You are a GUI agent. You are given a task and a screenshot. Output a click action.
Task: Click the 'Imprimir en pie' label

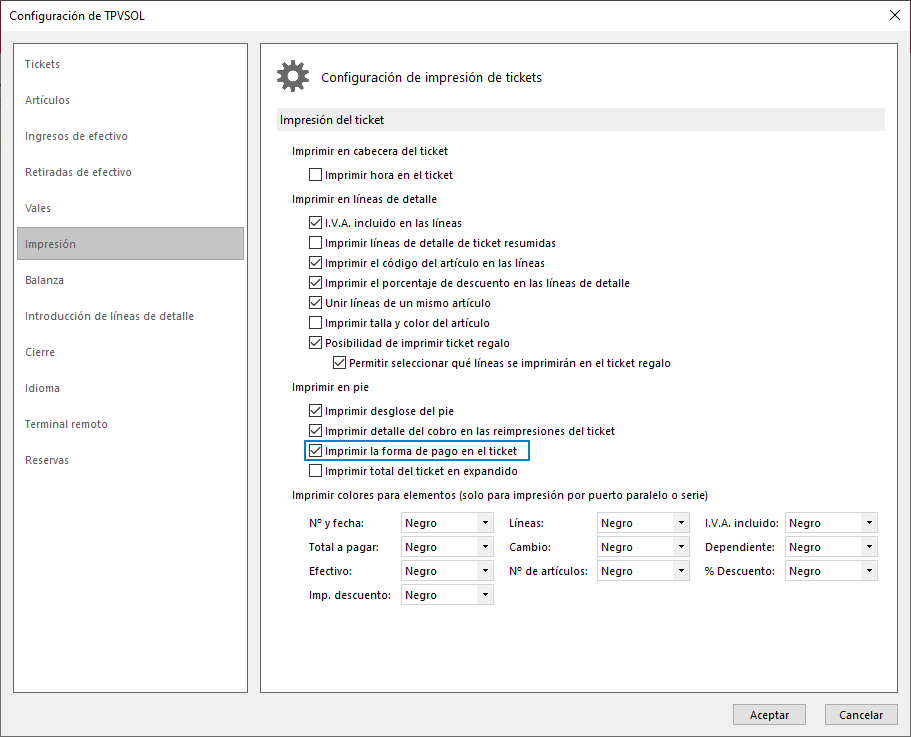330,387
